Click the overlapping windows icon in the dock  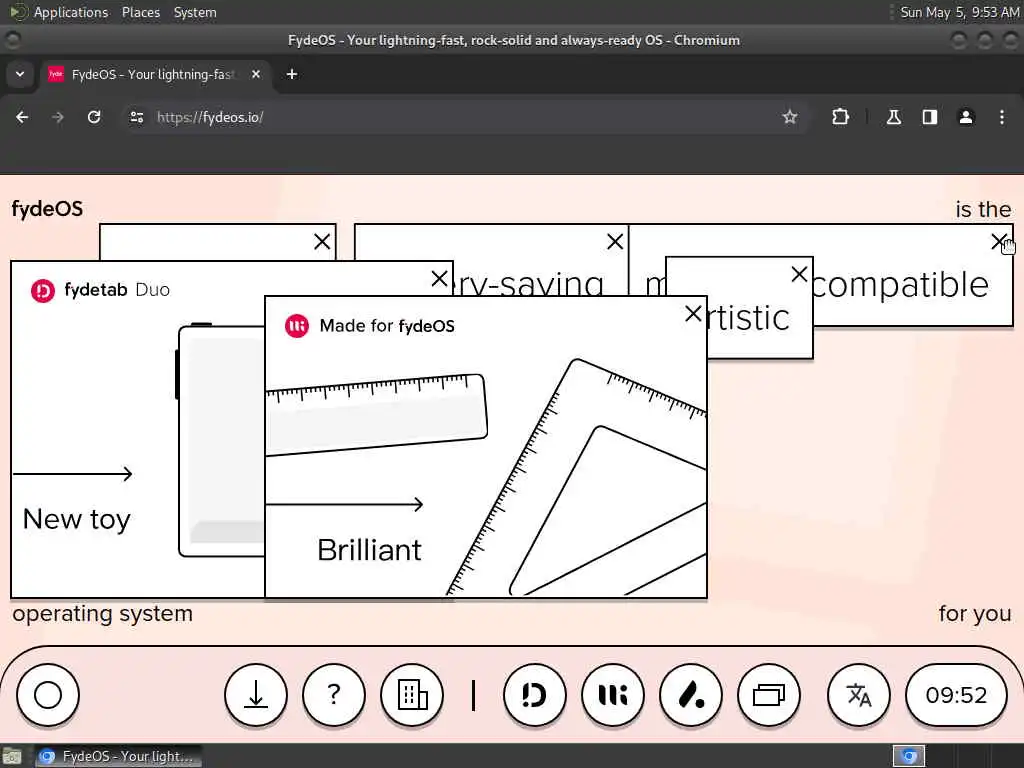point(769,695)
